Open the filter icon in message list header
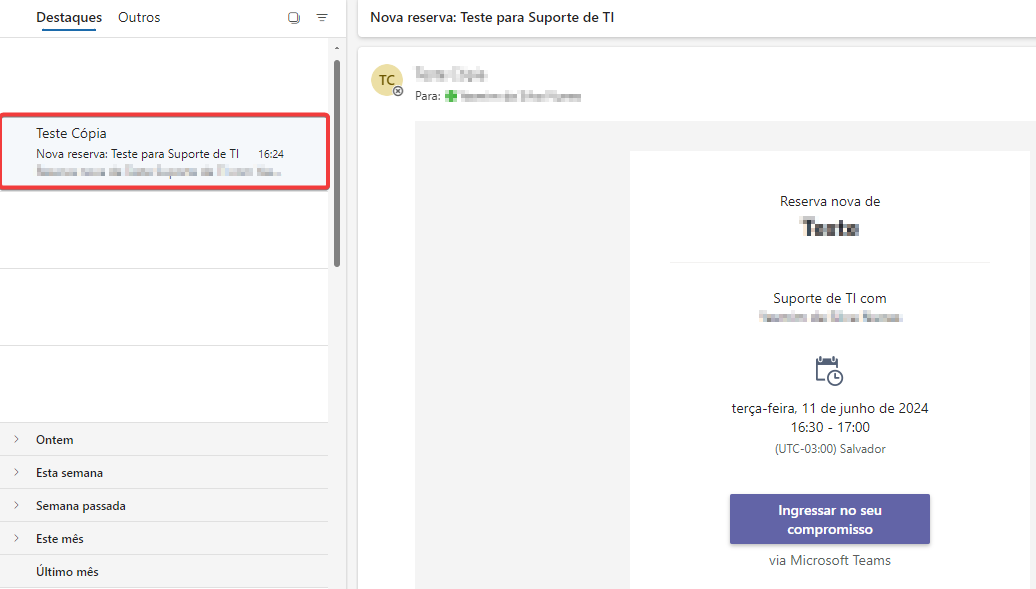The height and width of the screenshot is (589, 1036). point(322,18)
